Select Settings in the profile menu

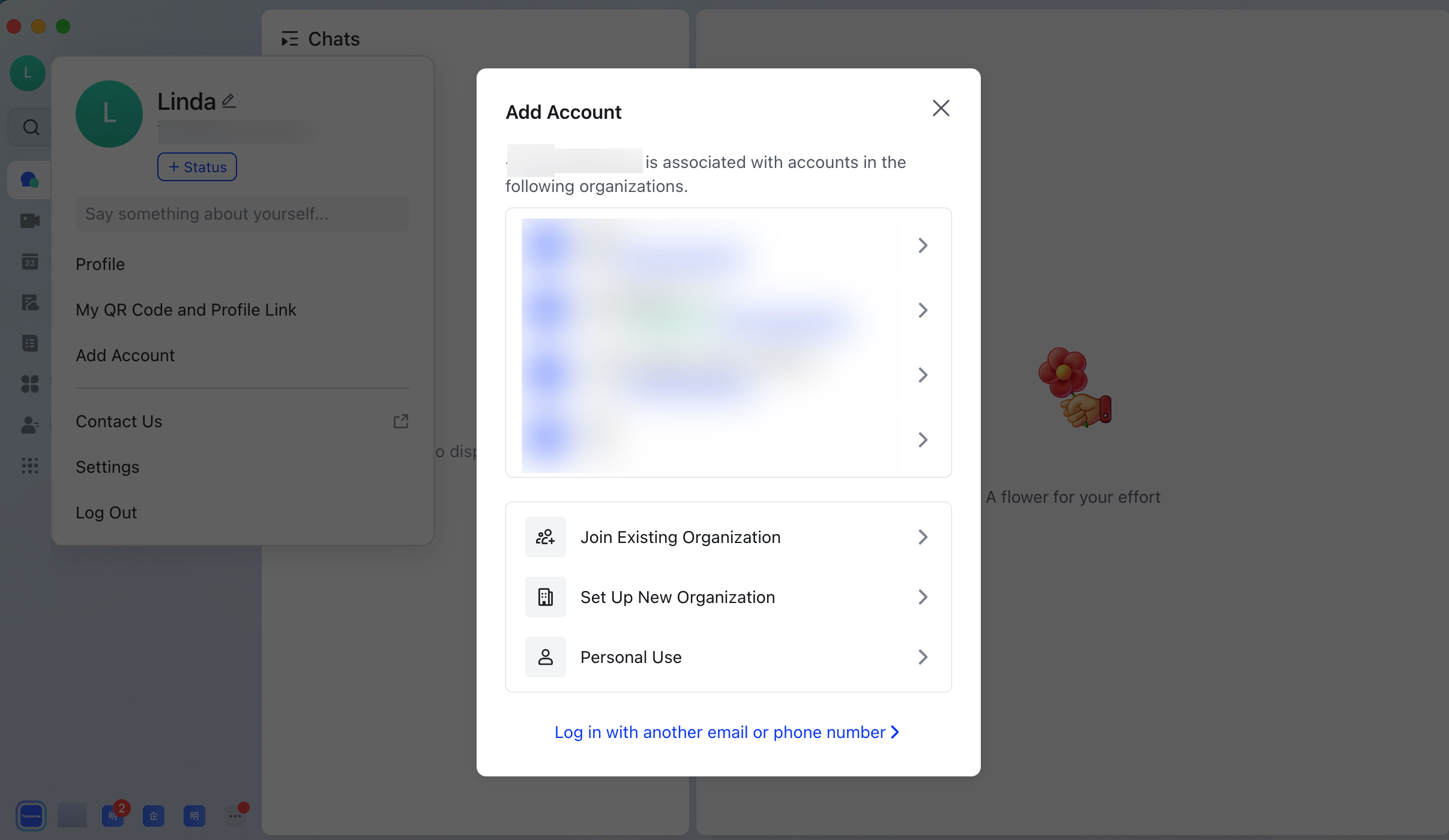pyautogui.click(x=107, y=467)
